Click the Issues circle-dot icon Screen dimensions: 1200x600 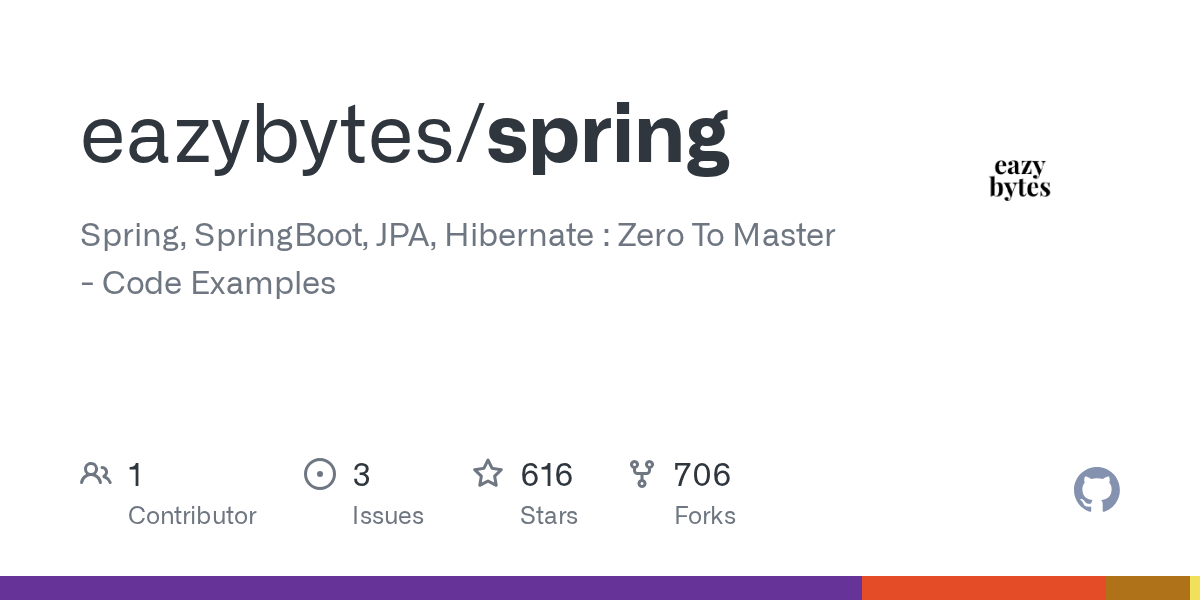[319, 473]
